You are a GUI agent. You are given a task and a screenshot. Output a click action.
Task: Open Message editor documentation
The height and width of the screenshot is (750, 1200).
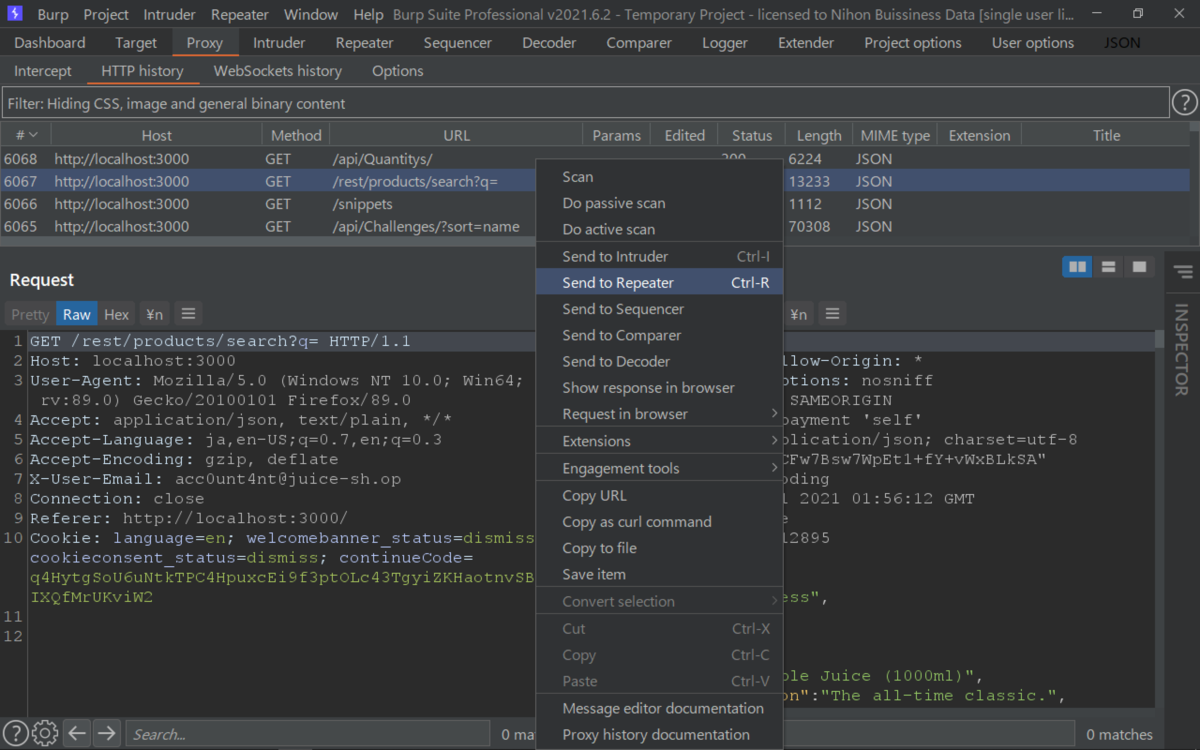(659, 708)
